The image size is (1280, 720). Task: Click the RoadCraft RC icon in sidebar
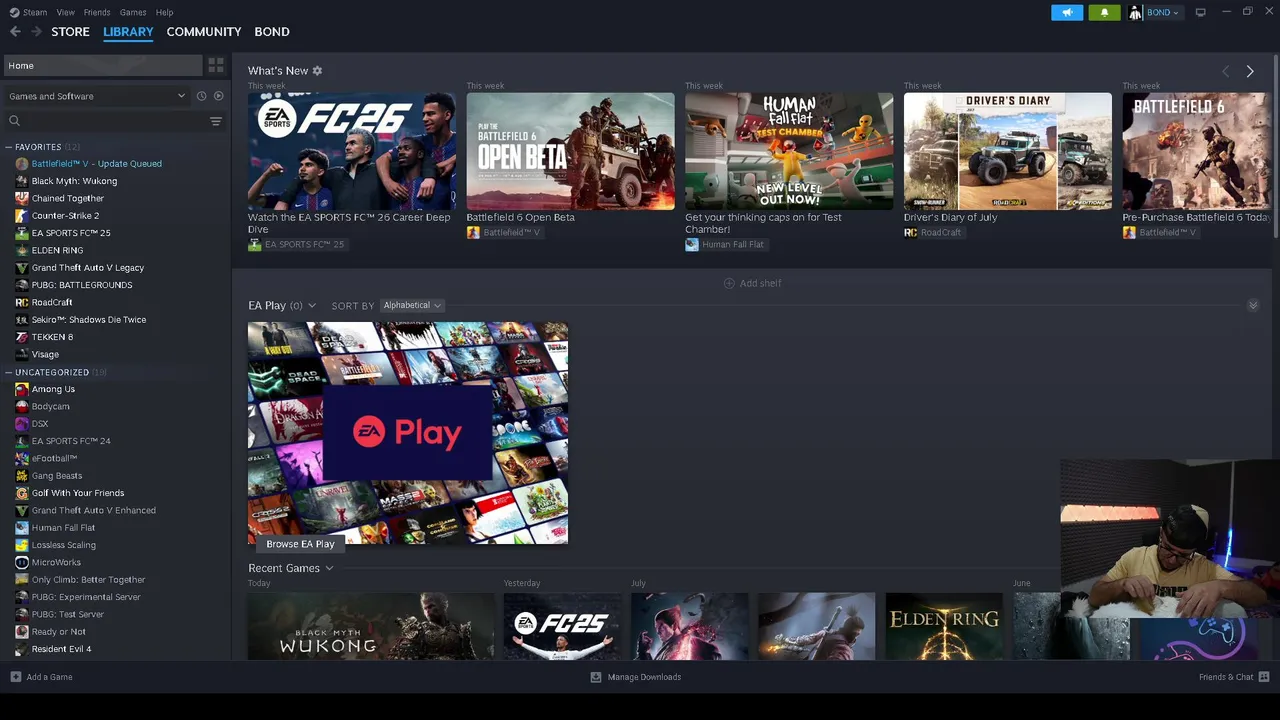[22, 302]
